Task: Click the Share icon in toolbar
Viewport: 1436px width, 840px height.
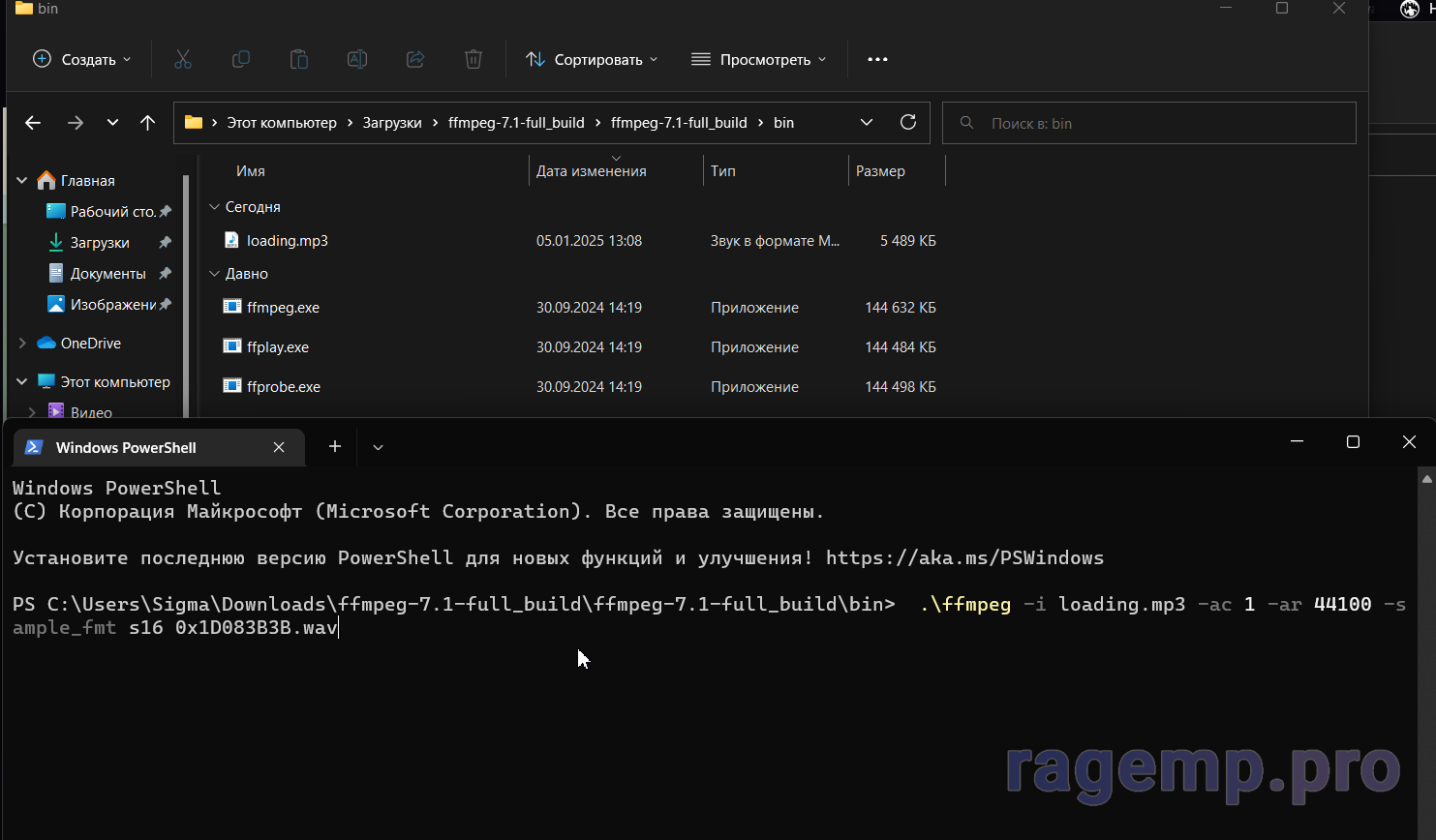Action: click(x=415, y=60)
